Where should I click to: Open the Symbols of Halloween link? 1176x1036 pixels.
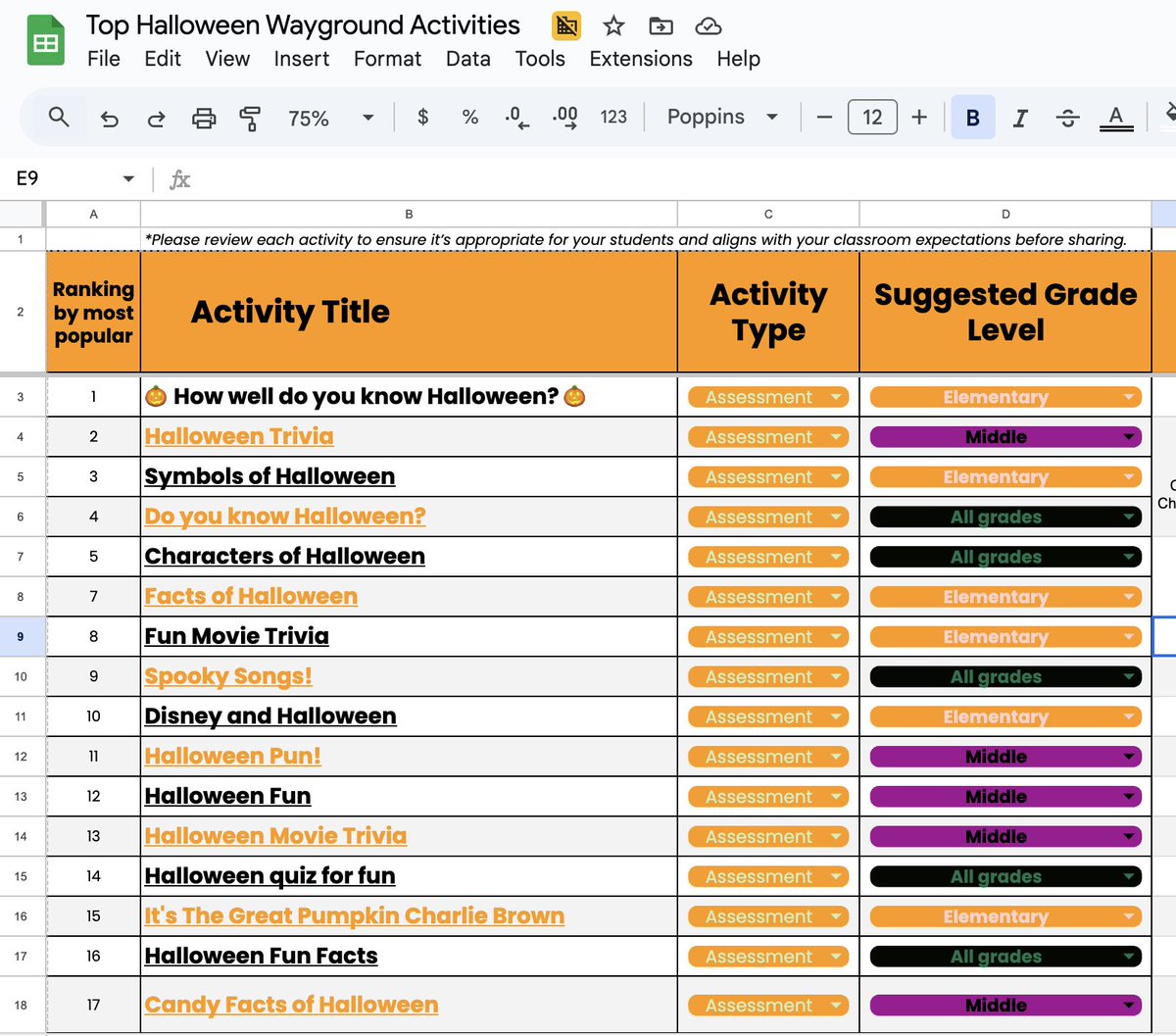(269, 476)
